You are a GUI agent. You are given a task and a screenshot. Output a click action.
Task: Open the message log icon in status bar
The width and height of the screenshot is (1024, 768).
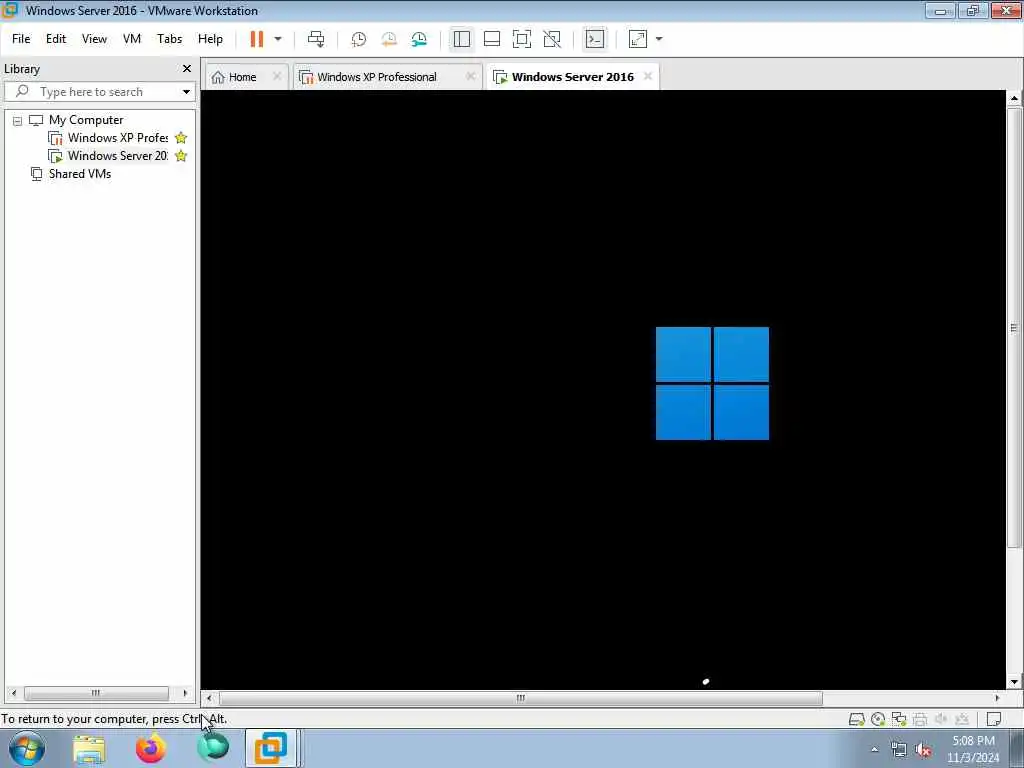coord(994,720)
